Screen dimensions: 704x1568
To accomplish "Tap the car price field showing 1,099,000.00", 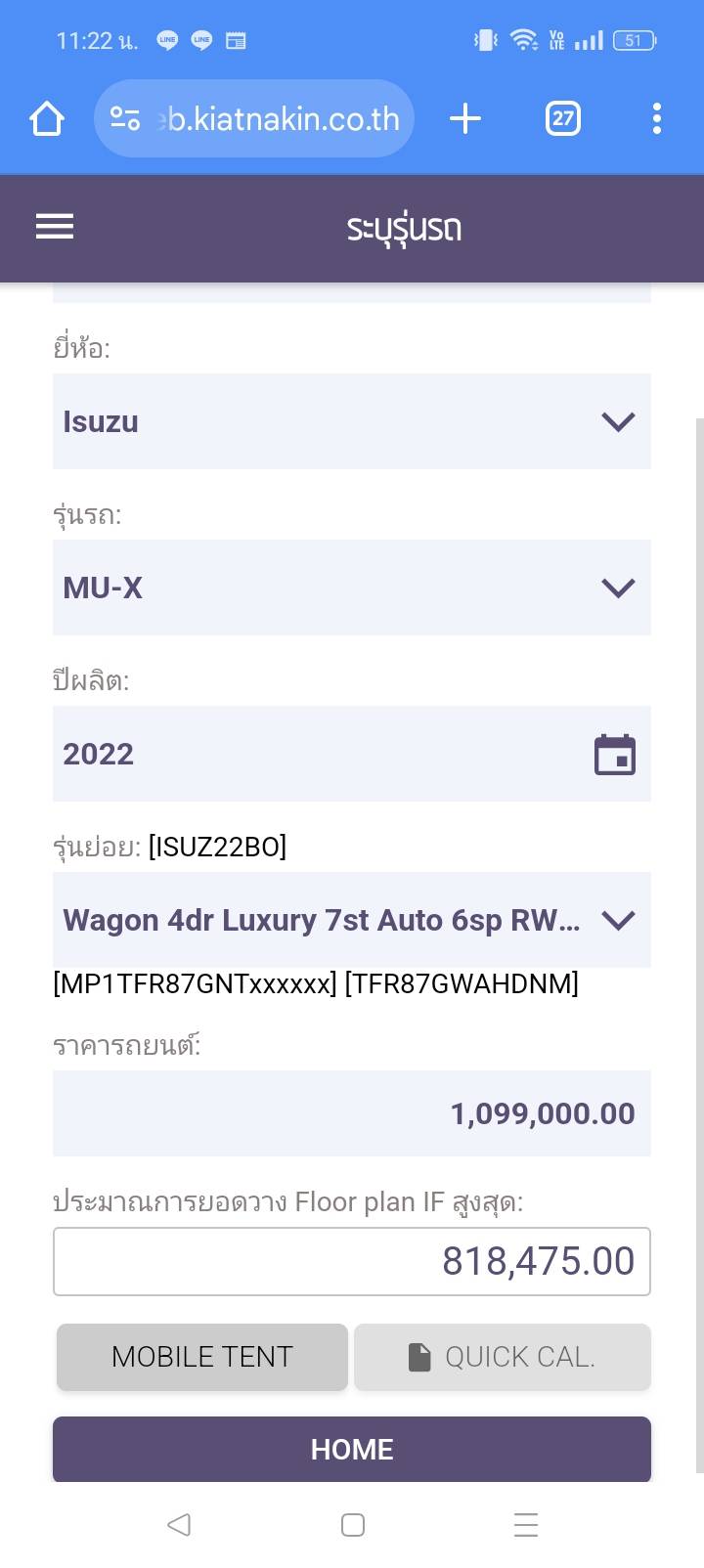I will click(352, 1113).
